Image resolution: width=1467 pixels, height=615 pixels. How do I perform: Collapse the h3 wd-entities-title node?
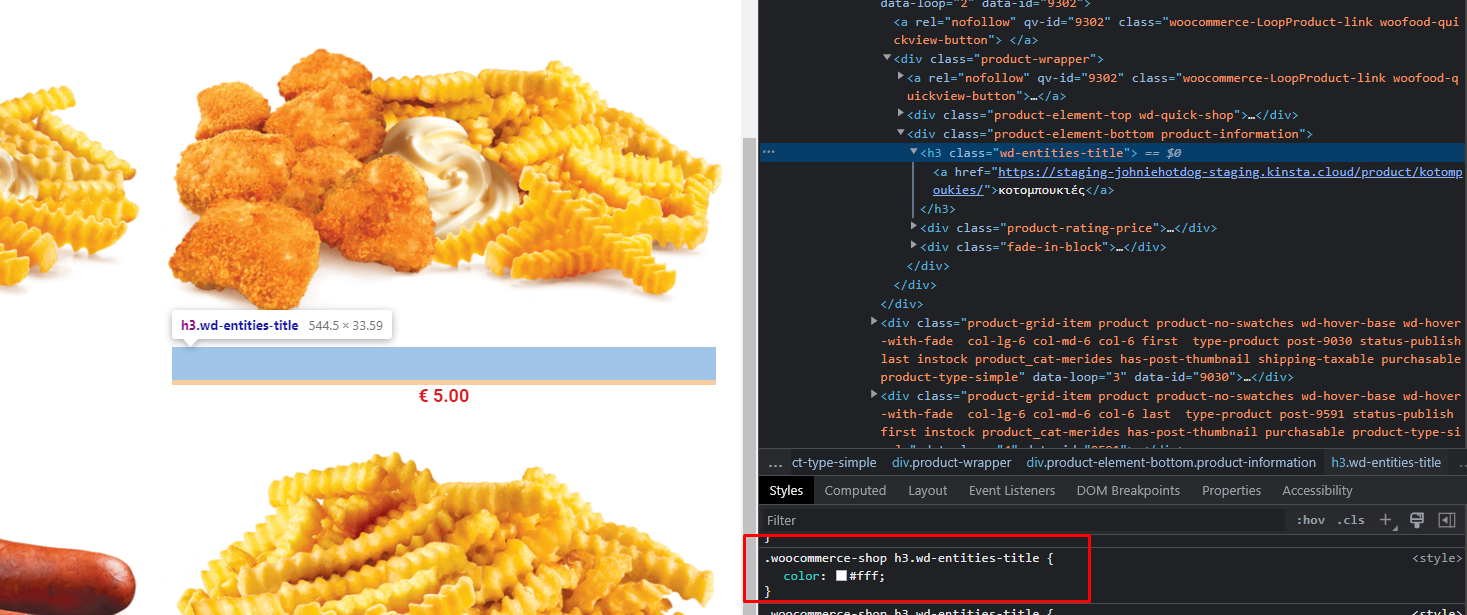click(x=913, y=152)
